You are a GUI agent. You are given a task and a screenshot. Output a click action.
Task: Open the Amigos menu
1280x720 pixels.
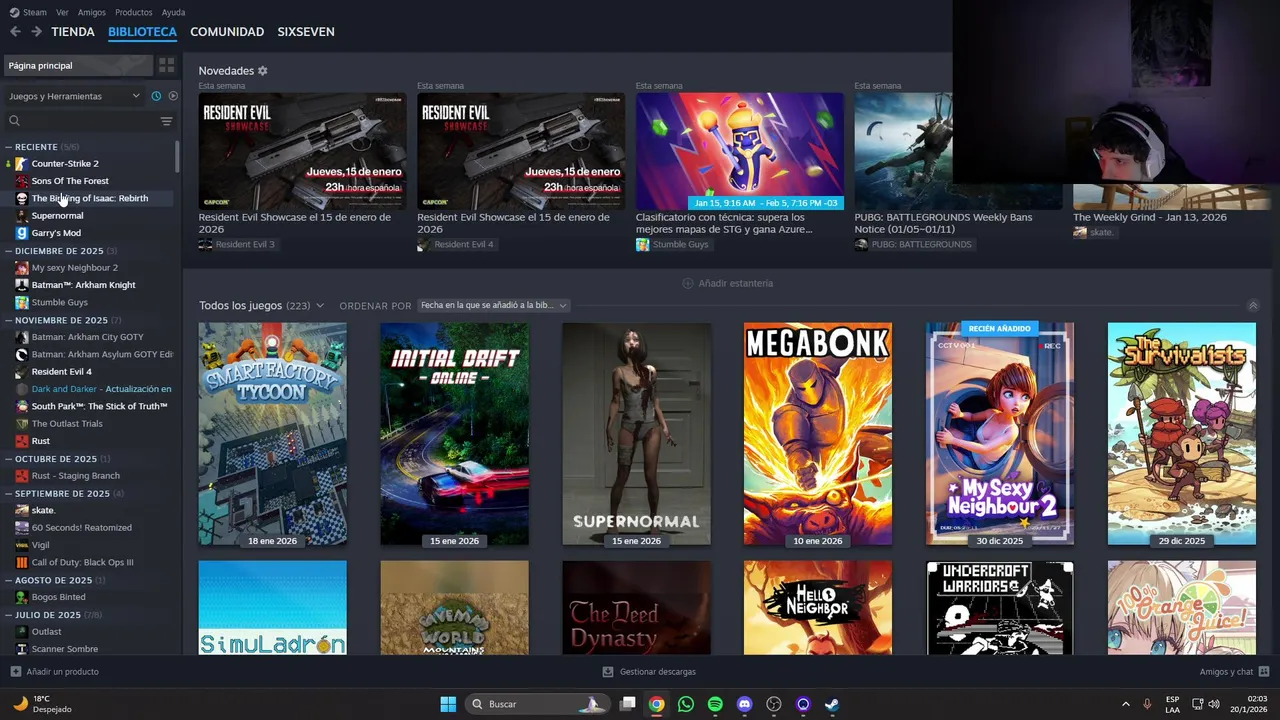(x=92, y=12)
